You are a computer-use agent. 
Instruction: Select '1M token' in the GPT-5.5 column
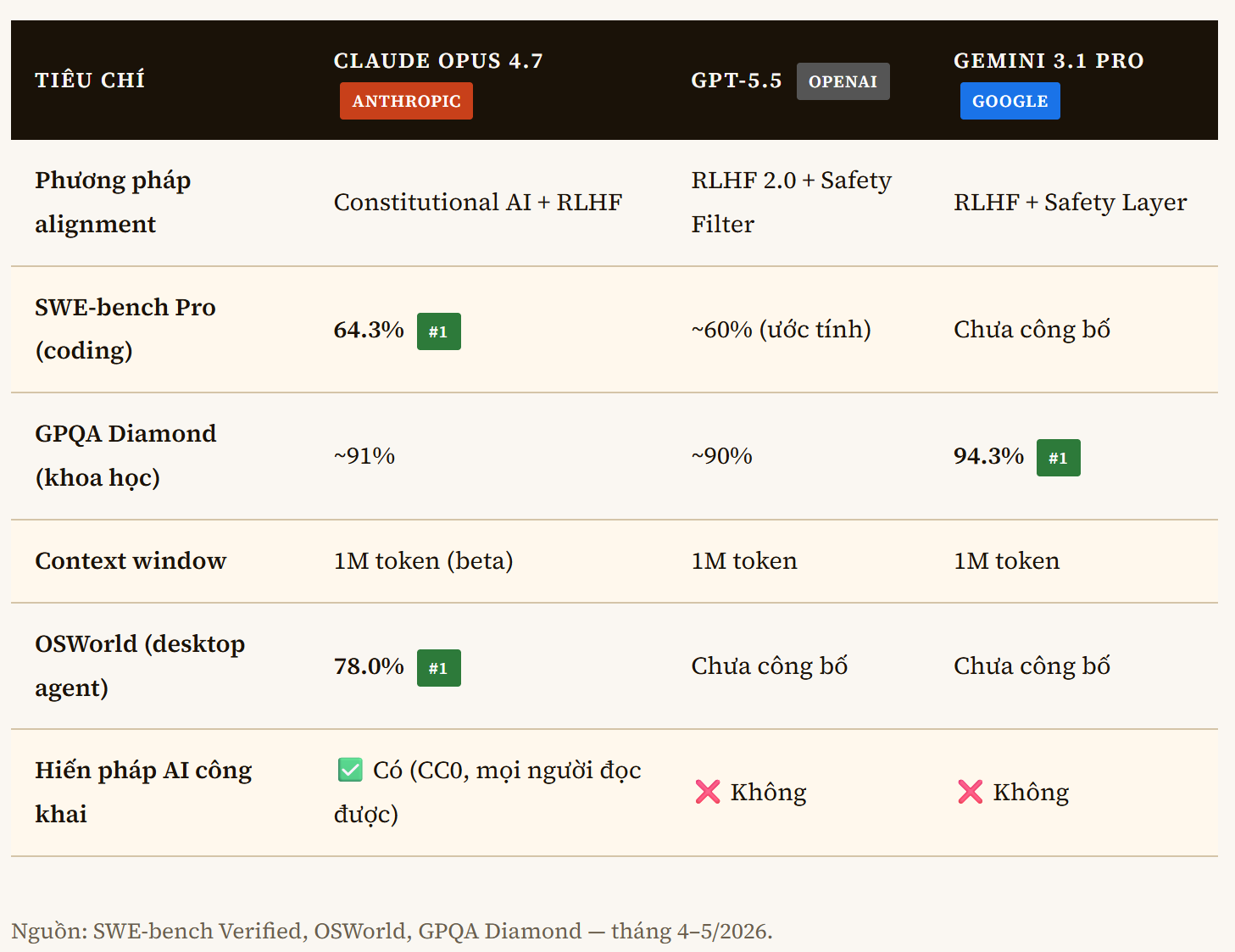(x=744, y=561)
